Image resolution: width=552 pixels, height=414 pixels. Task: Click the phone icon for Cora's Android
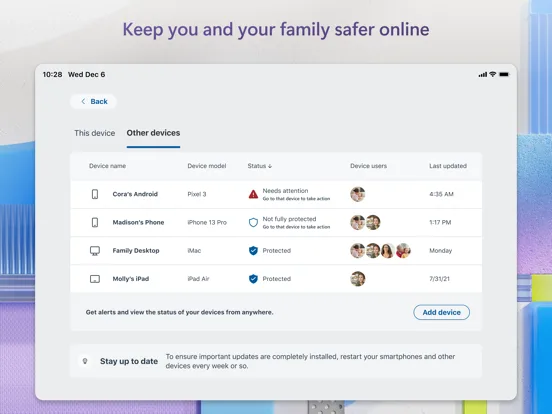[x=95, y=194]
